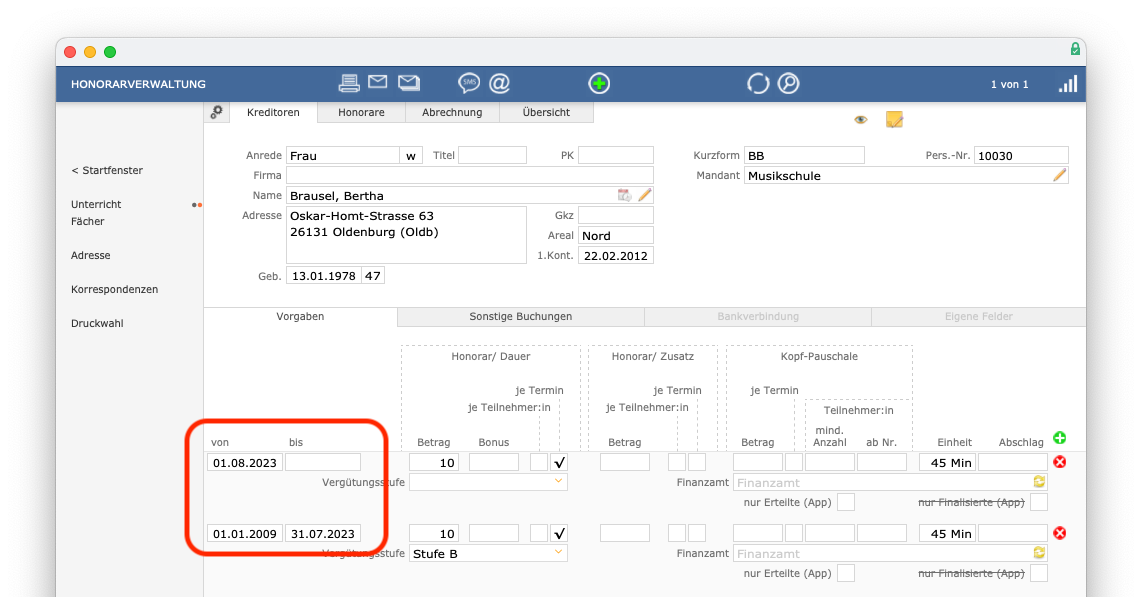Click the green plus icon in blue toolbar

click(x=599, y=84)
